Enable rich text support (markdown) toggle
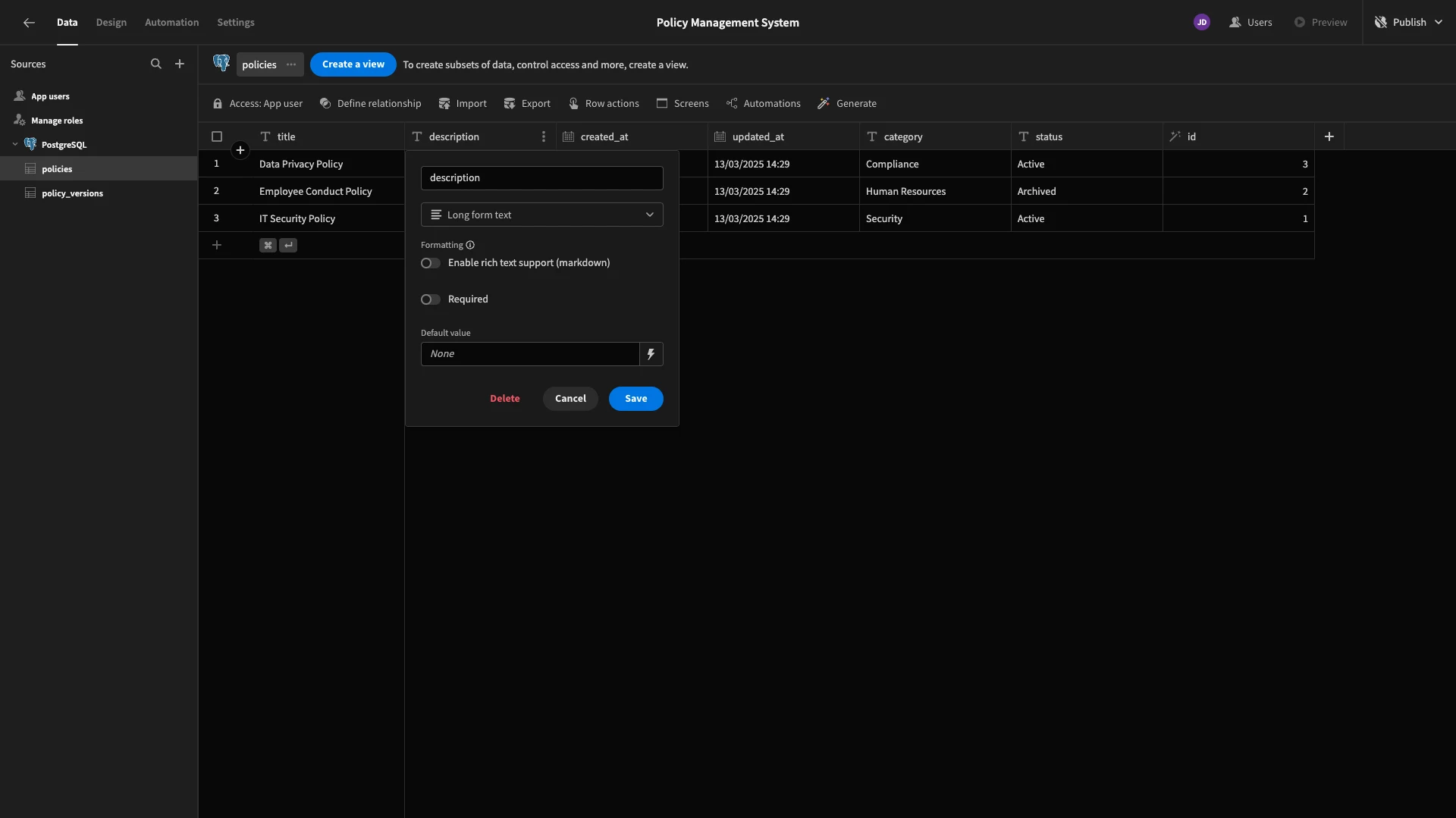This screenshot has height=818, width=1456. 431,264
